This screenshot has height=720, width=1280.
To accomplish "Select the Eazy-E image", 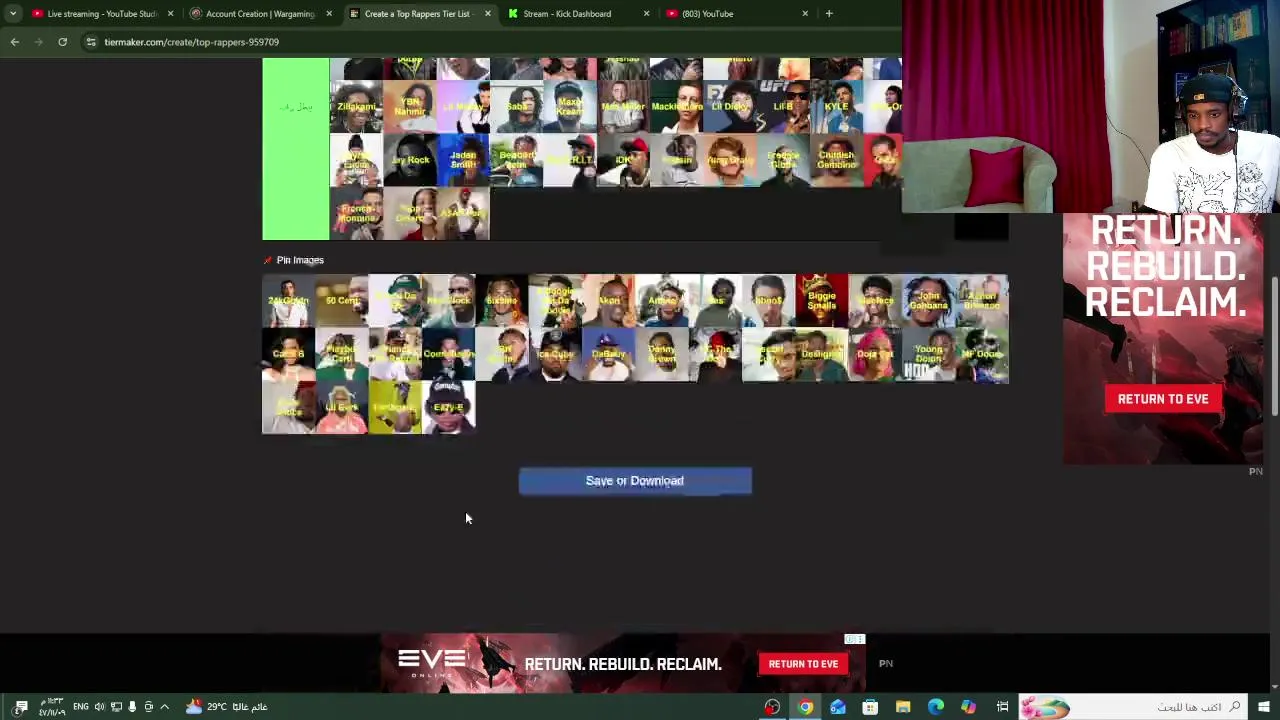I will point(449,408).
